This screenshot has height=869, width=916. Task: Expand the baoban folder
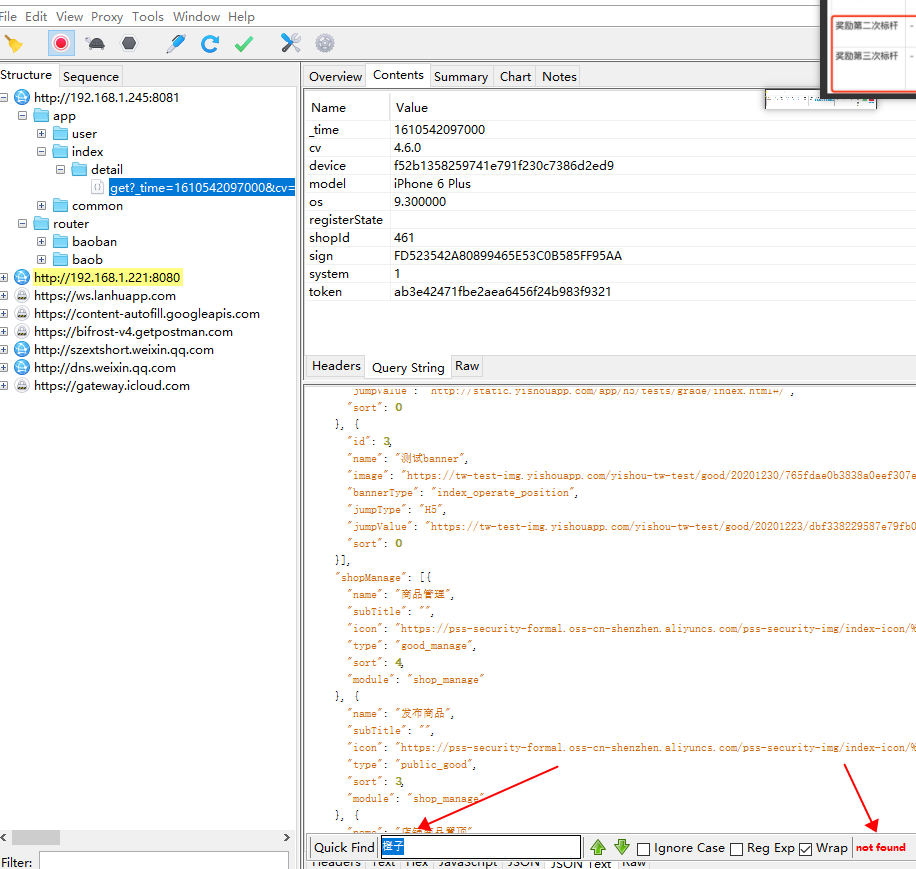(41, 242)
